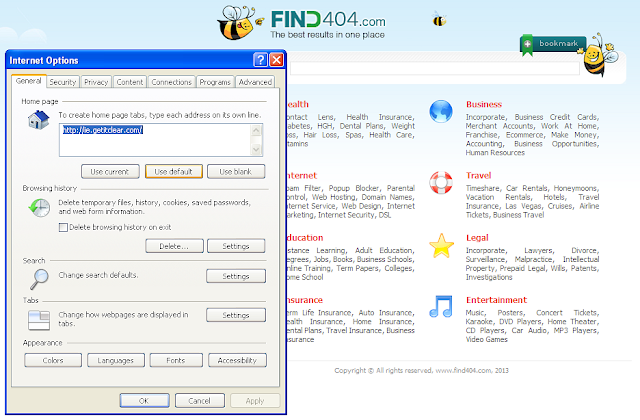The width and height of the screenshot is (640, 420).
Task: Open the Legal category link
Action: coord(477,238)
